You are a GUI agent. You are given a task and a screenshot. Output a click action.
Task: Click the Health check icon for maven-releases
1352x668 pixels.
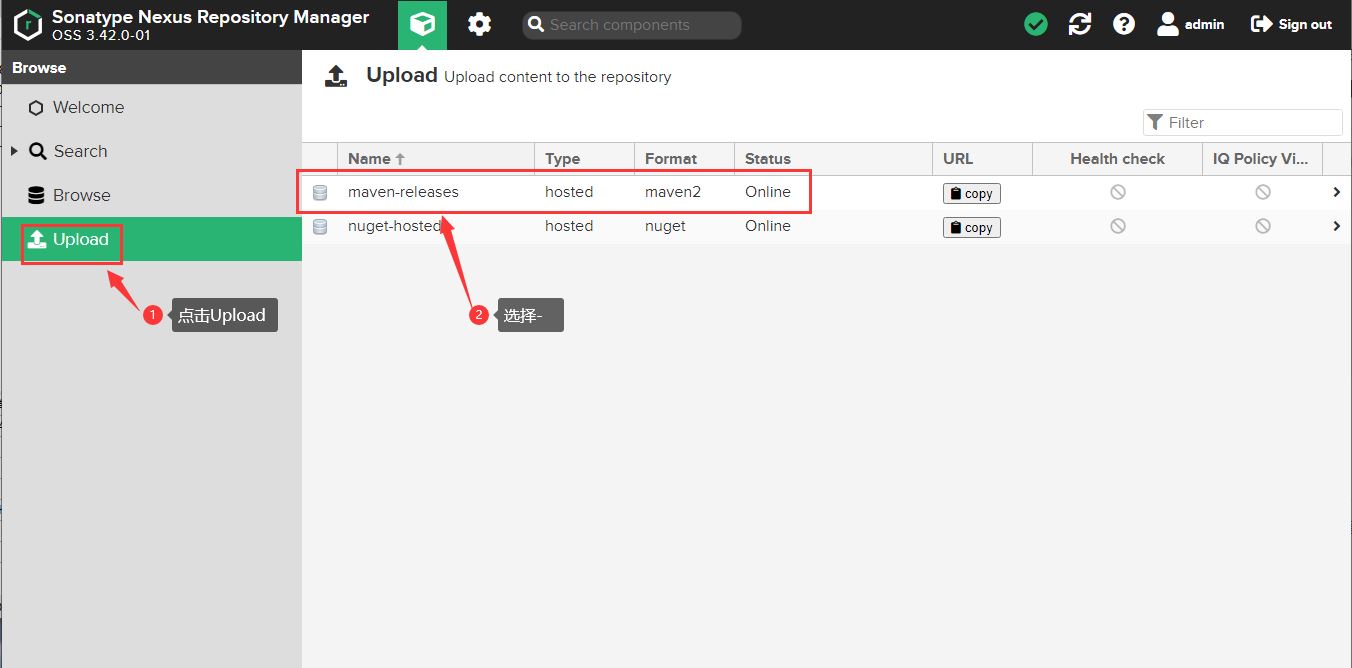1117,192
